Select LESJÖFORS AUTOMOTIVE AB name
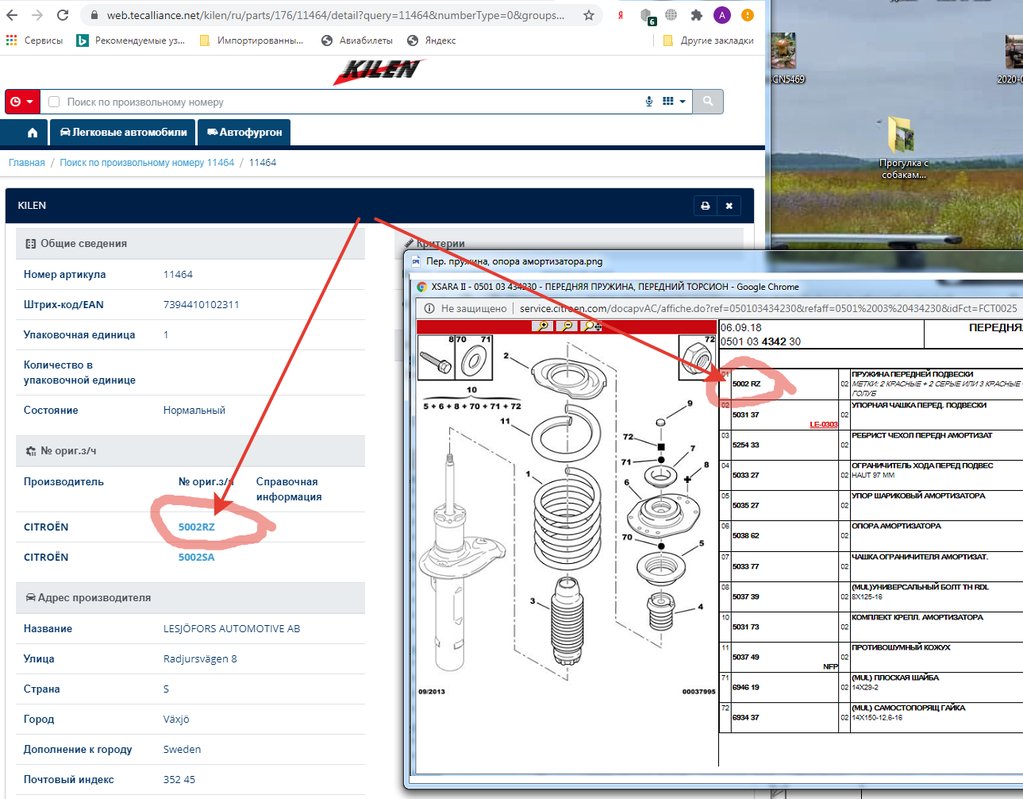Image resolution: width=1023 pixels, height=799 pixels. click(x=232, y=629)
